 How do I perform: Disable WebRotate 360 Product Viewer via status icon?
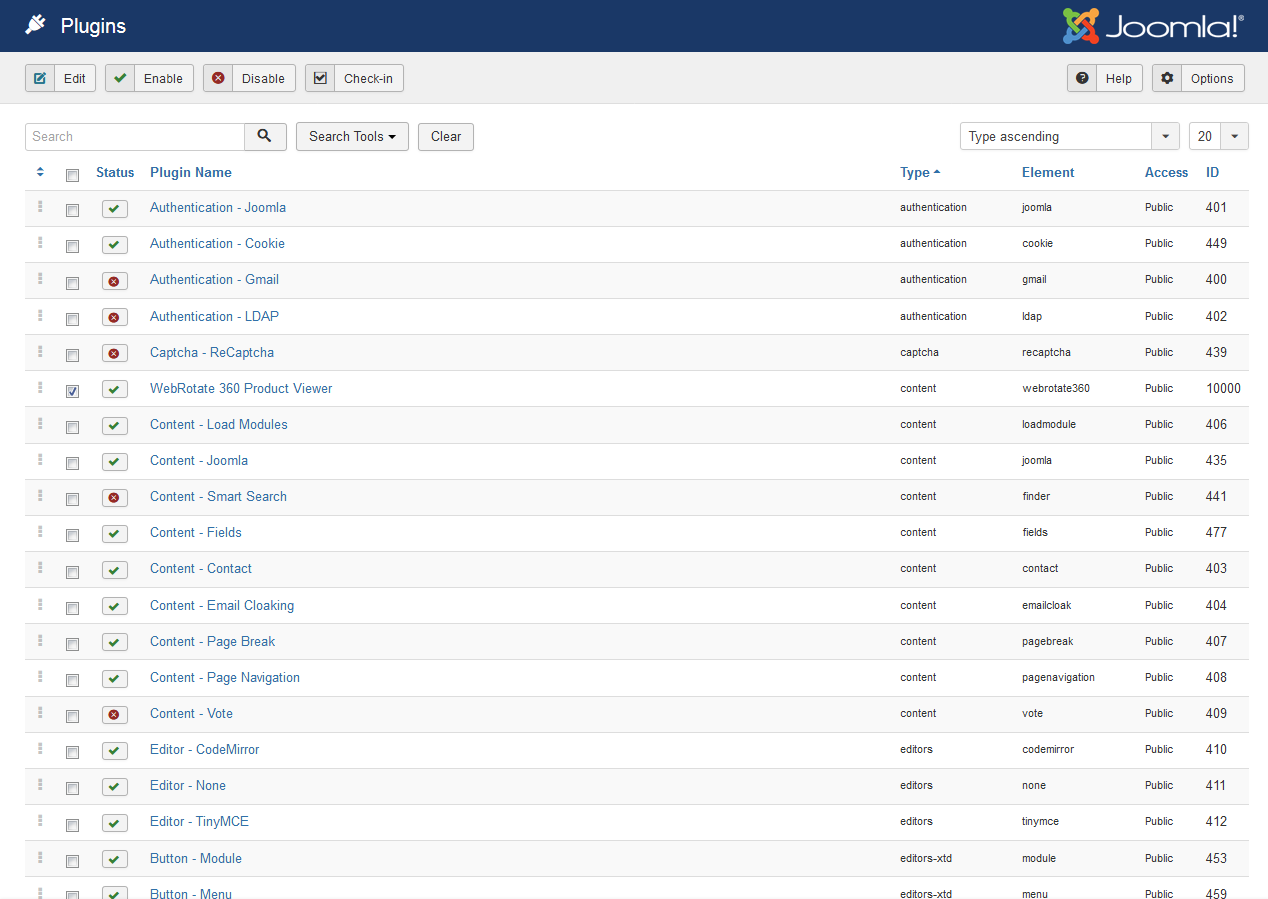[115, 389]
